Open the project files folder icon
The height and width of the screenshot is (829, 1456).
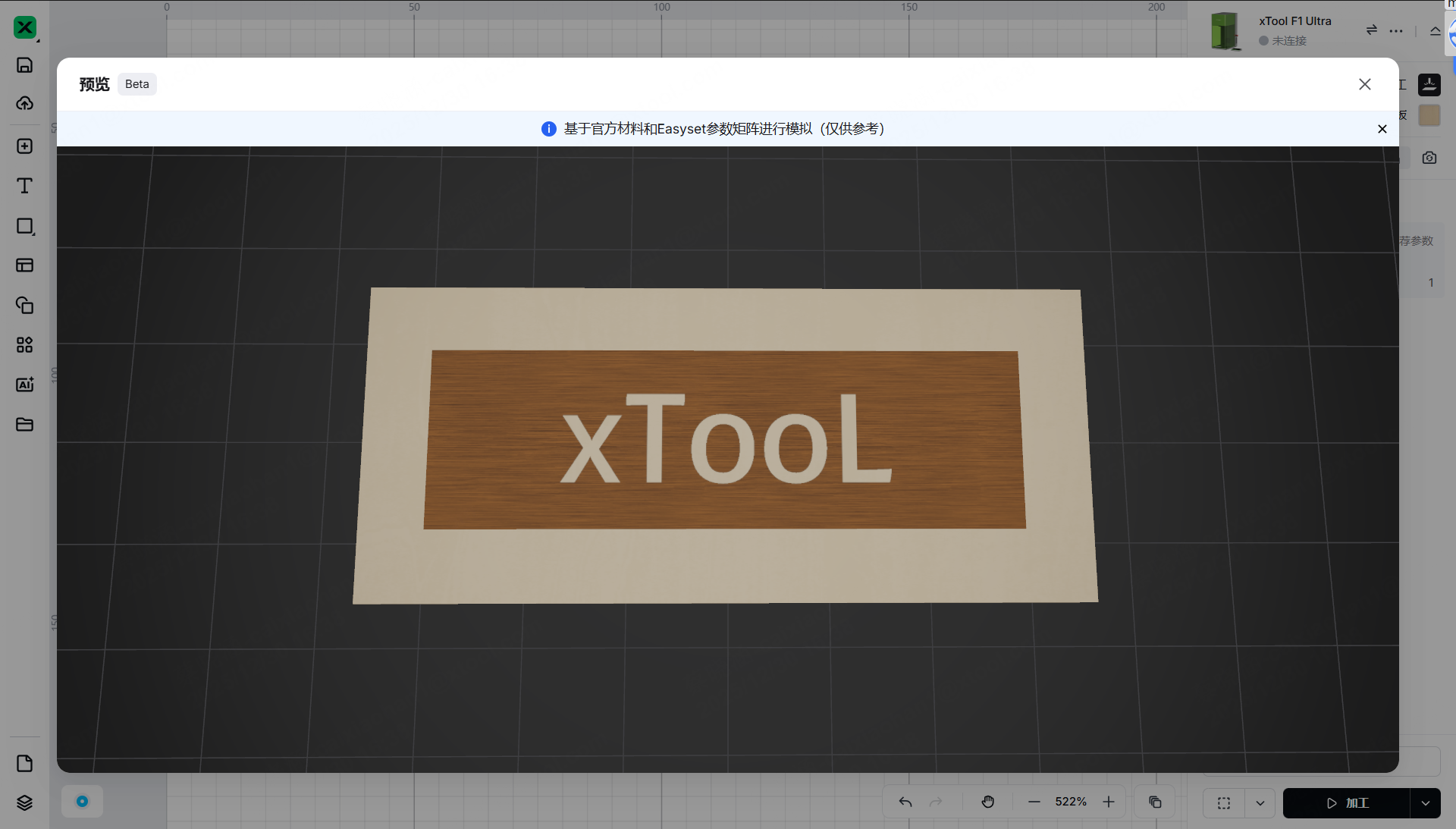tap(24, 424)
